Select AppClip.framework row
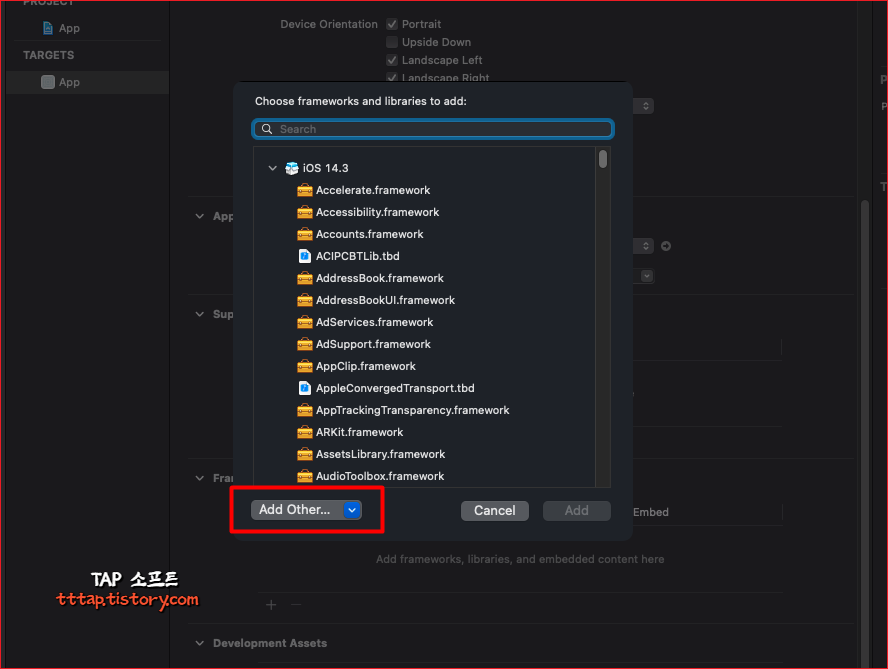 coord(425,367)
